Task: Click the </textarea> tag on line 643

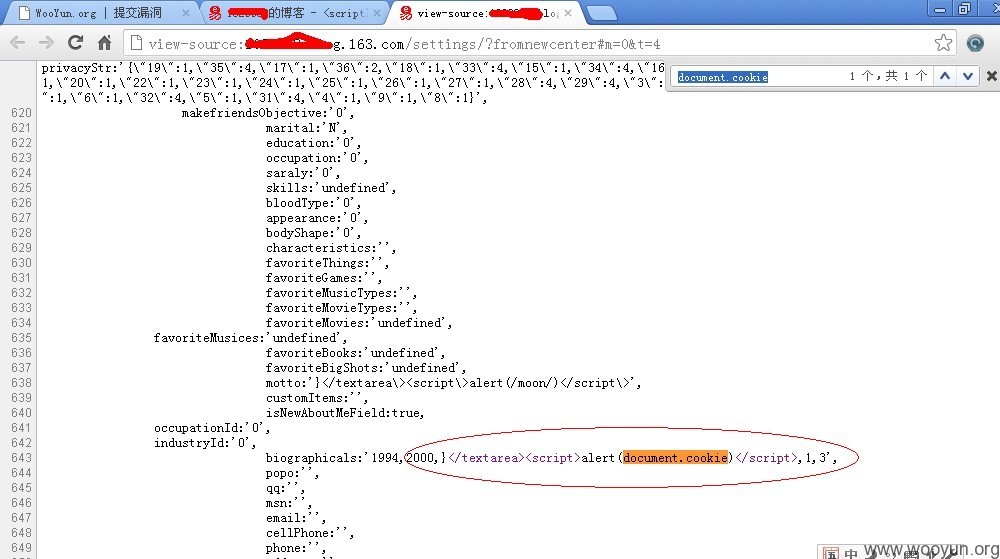Action: [x=487, y=458]
